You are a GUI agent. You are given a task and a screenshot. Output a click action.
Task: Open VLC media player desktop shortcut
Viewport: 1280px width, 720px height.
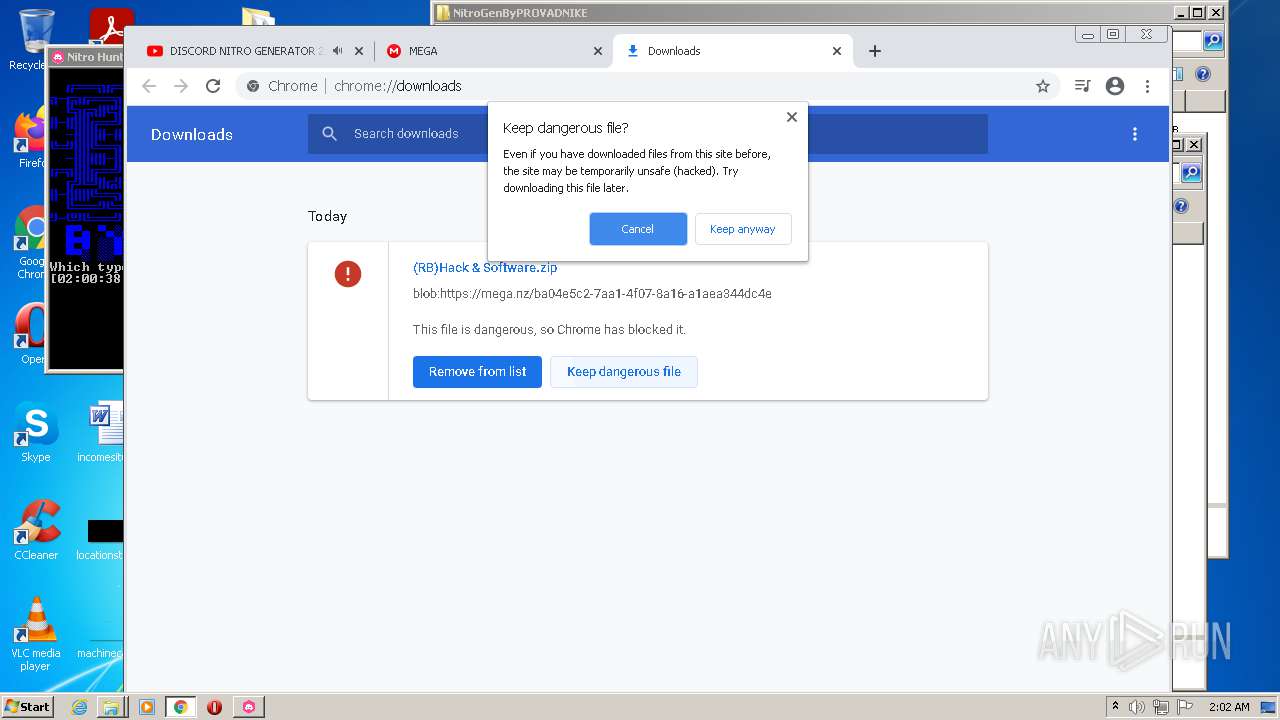[36, 633]
